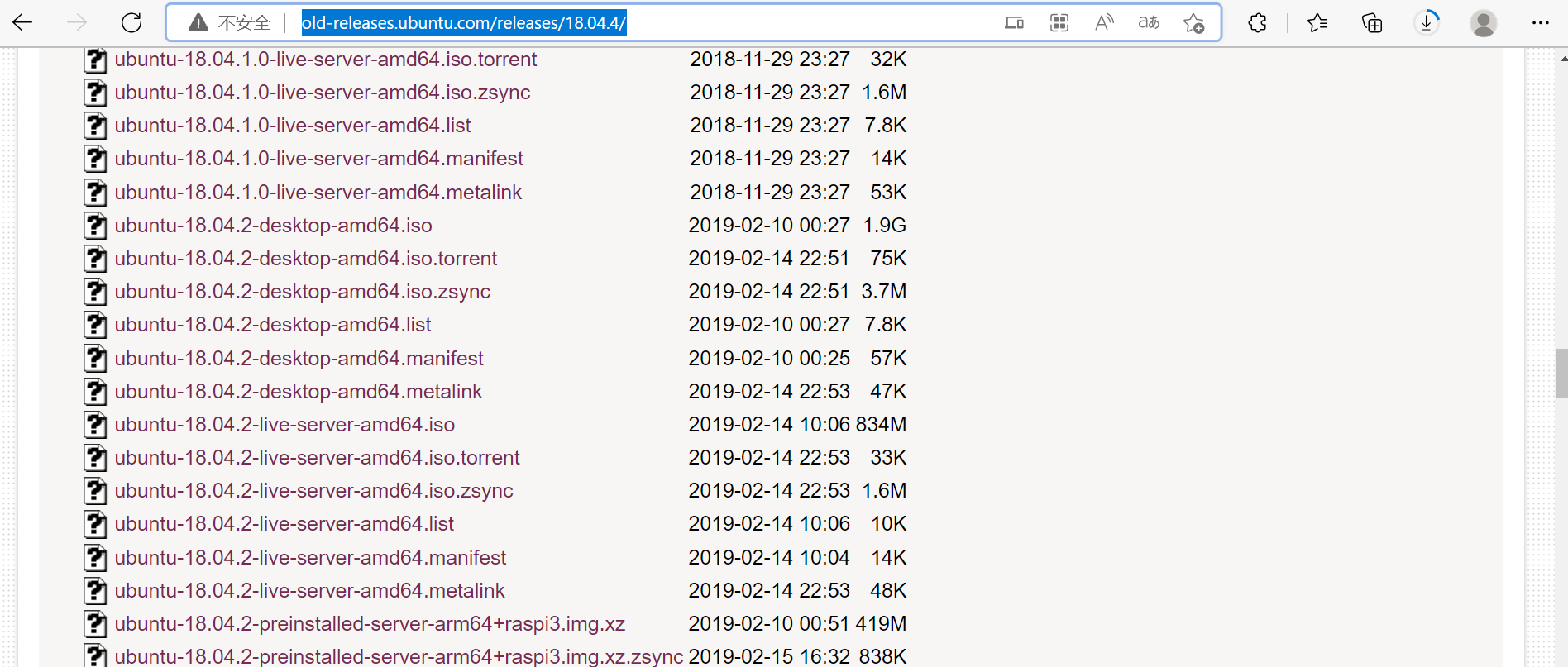The image size is (1568, 667).
Task: Click file icon beside ubuntu-18.04.2-desktop-amd64.iso.torrent
Action: tap(95, 259)
